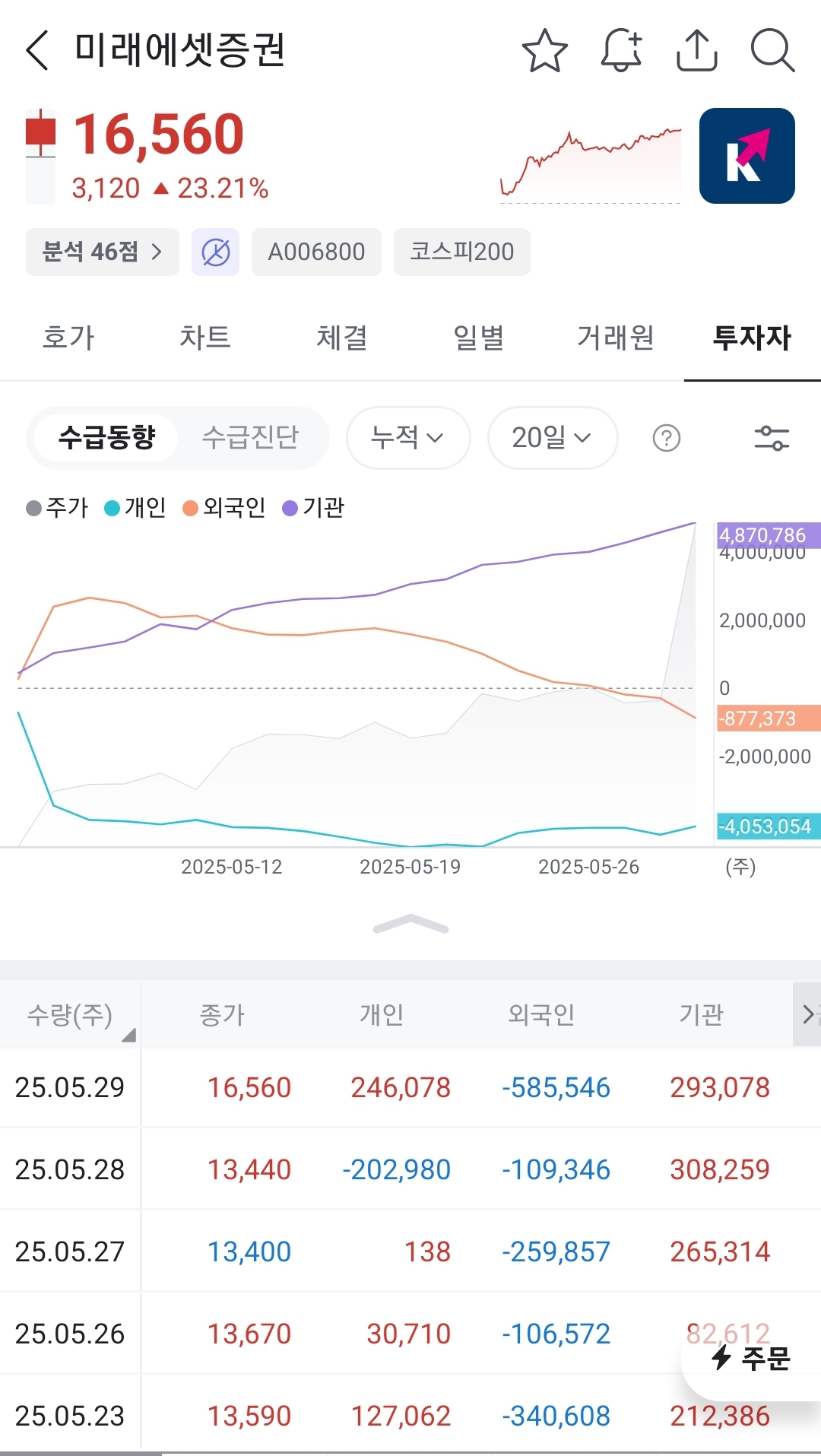The image size is (821, 1456).
Task: Sort by the 종가 column header
Action: (x=222, y=1015)
